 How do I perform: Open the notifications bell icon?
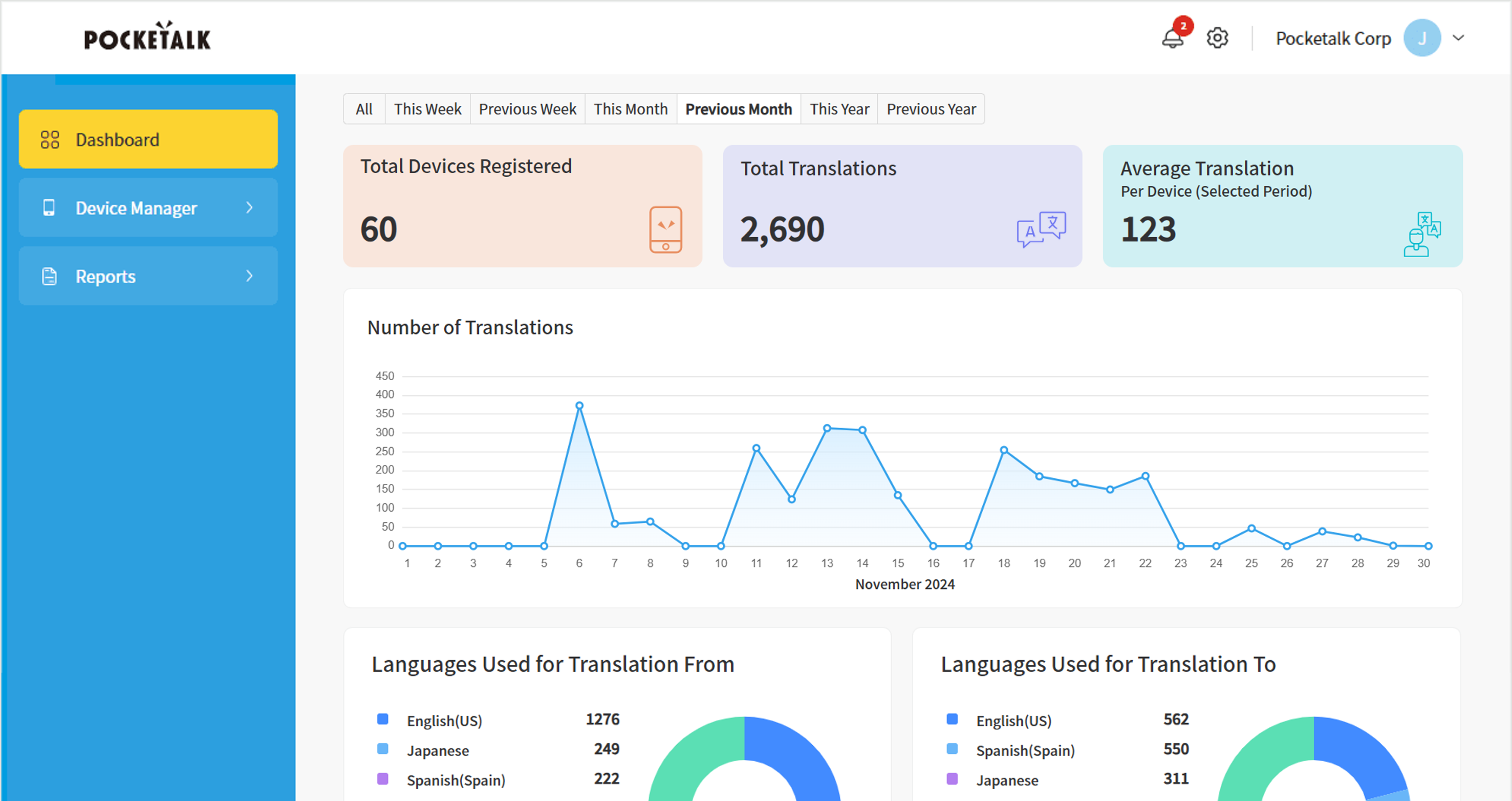click(x=1172, y=39)
